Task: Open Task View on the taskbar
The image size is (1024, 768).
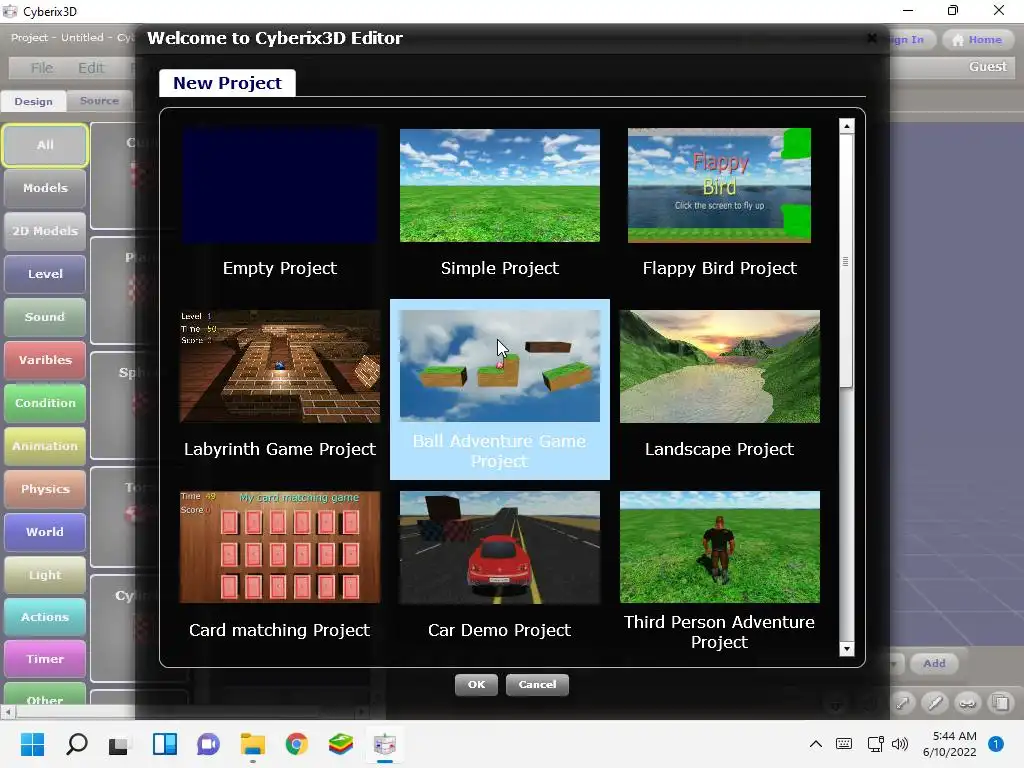Action: tap(120, 744)
